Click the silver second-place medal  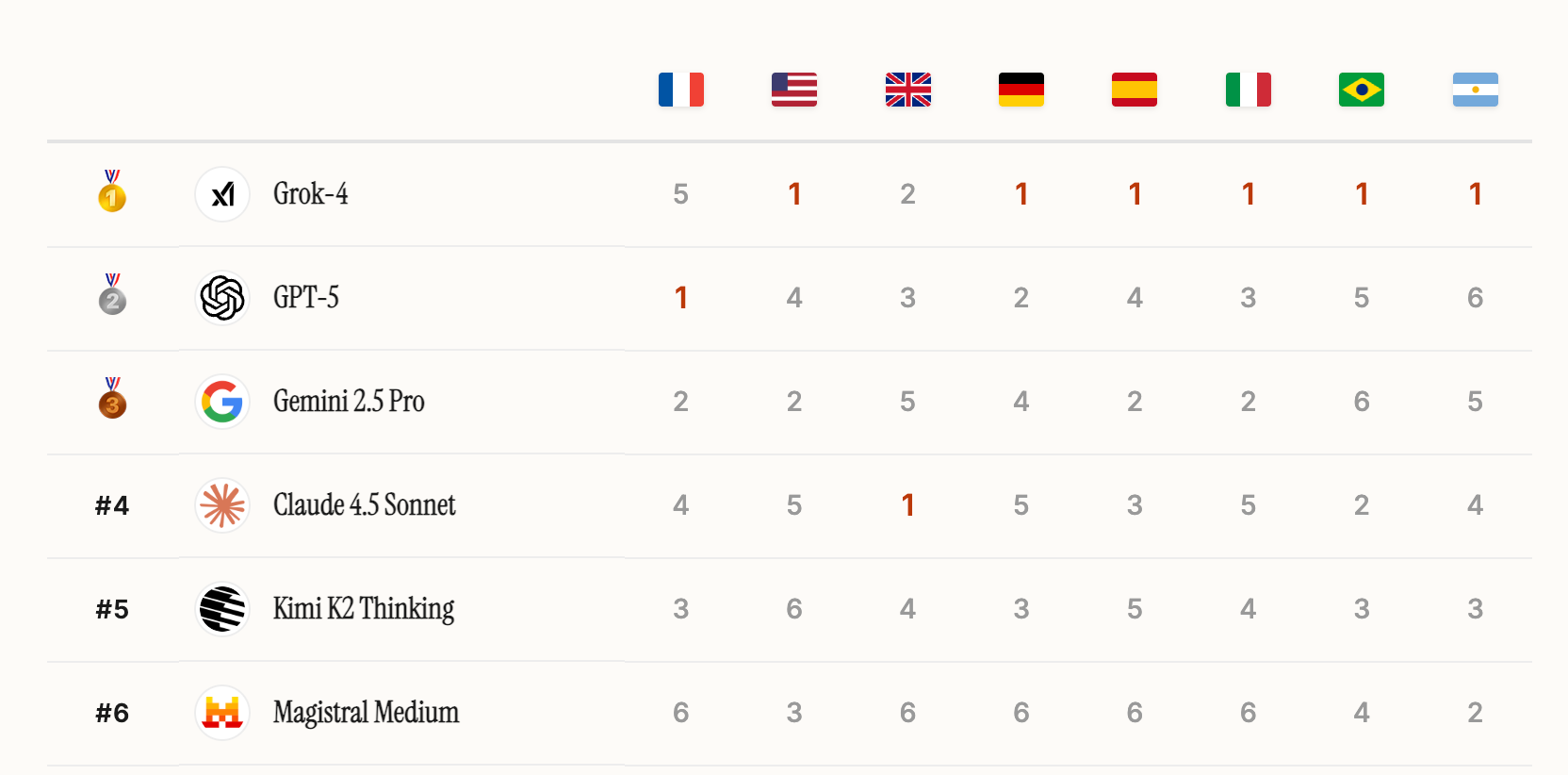(112, 296)
